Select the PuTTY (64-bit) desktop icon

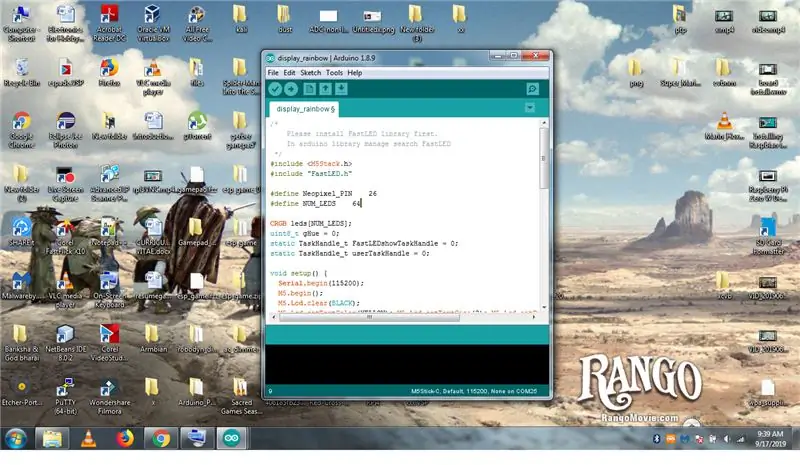coord(65,396)
